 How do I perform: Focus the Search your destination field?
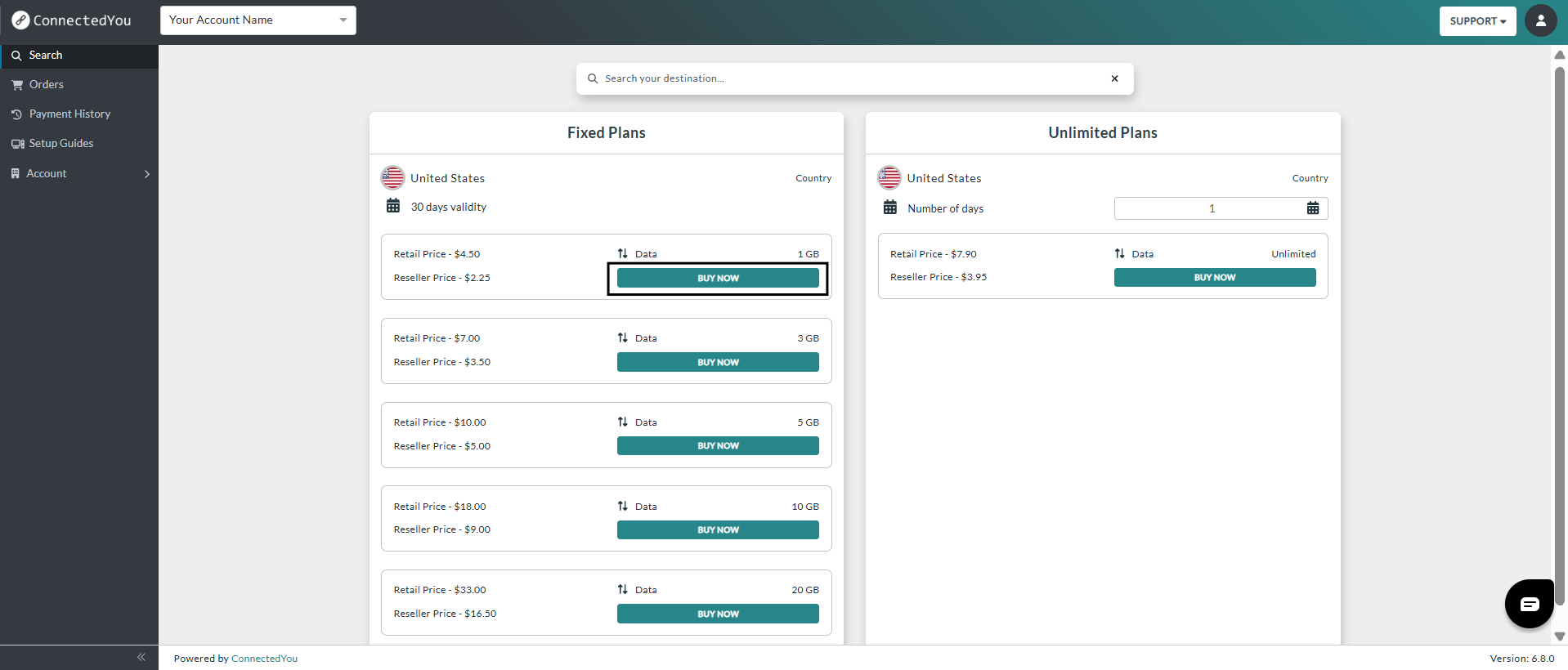point(850,78)
